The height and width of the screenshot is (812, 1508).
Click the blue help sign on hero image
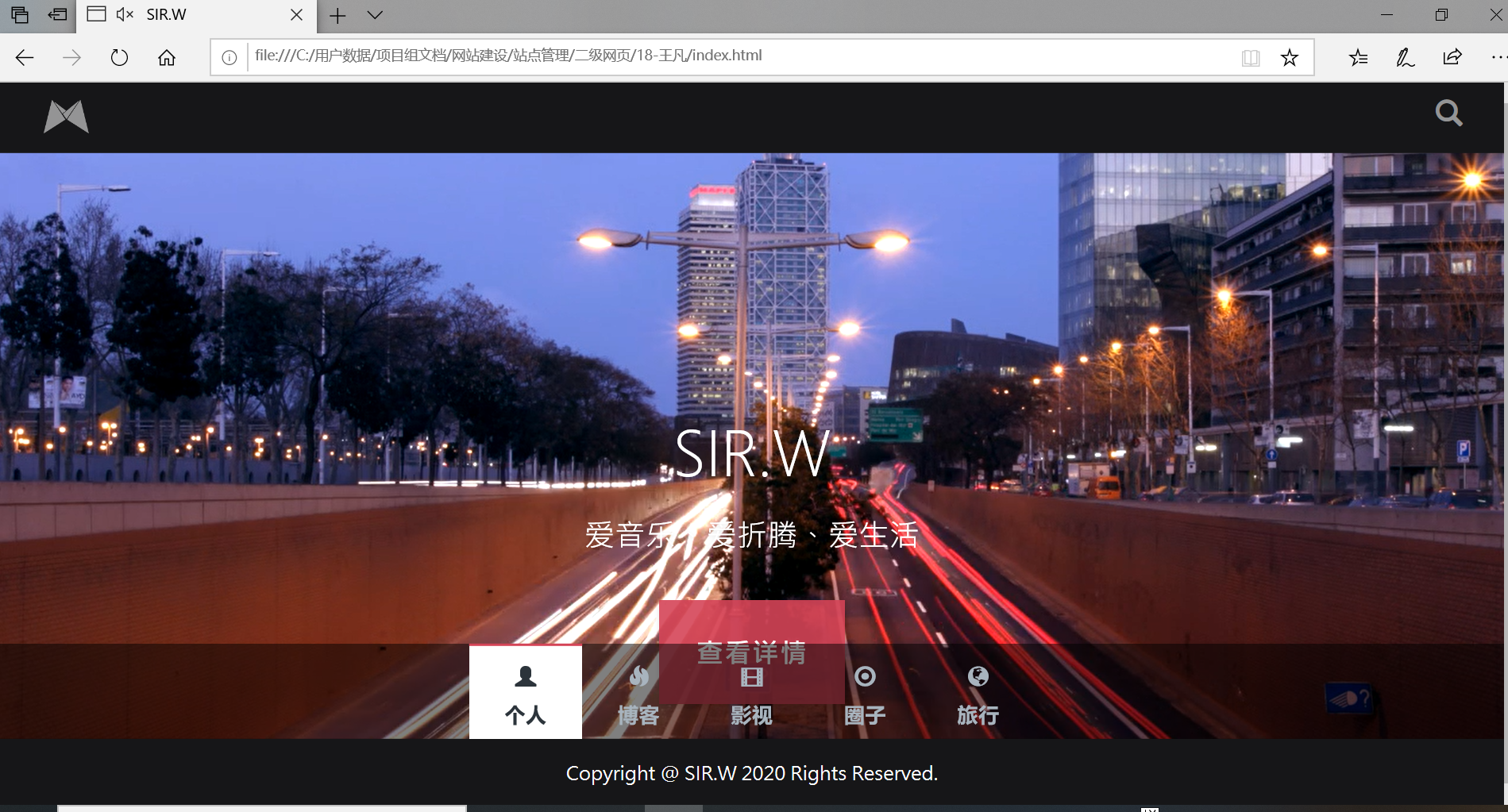pos(1348,699)
